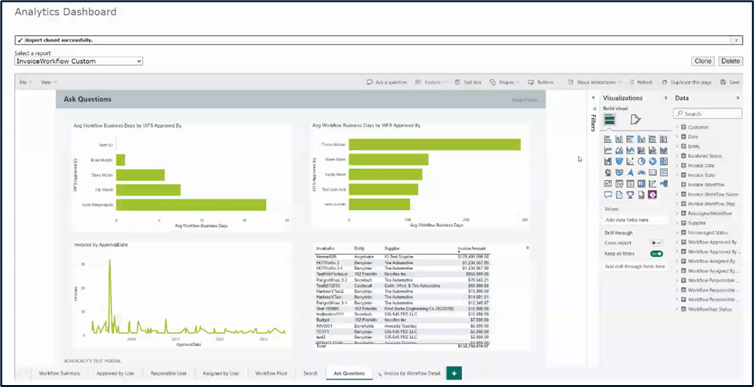Select the Area chart visual
Image resolution: width=754 pixels, height=387 pixels.
tap(619, 150)
